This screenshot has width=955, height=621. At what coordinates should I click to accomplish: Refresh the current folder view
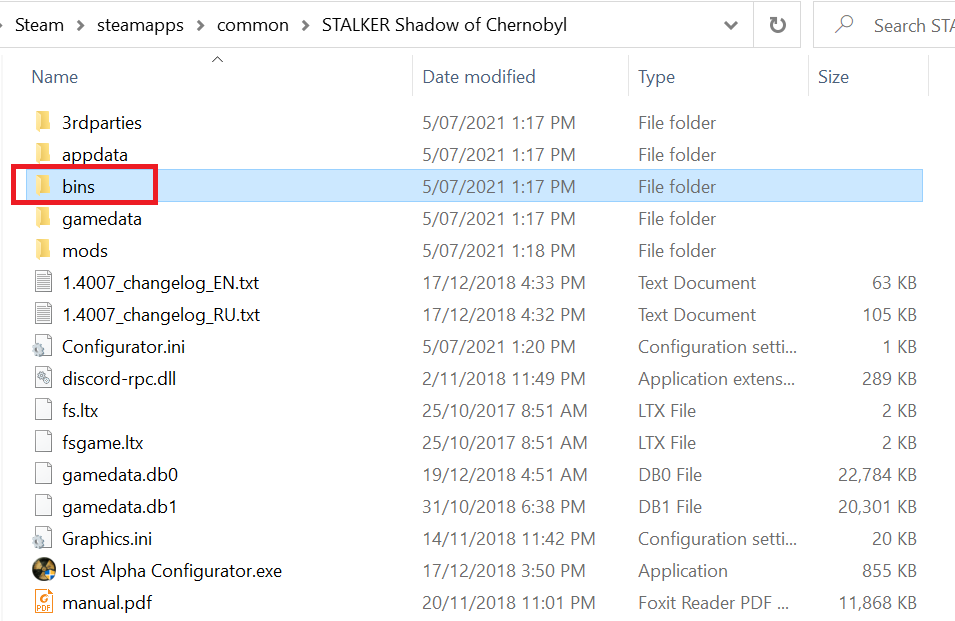click(x=776, y=25)
